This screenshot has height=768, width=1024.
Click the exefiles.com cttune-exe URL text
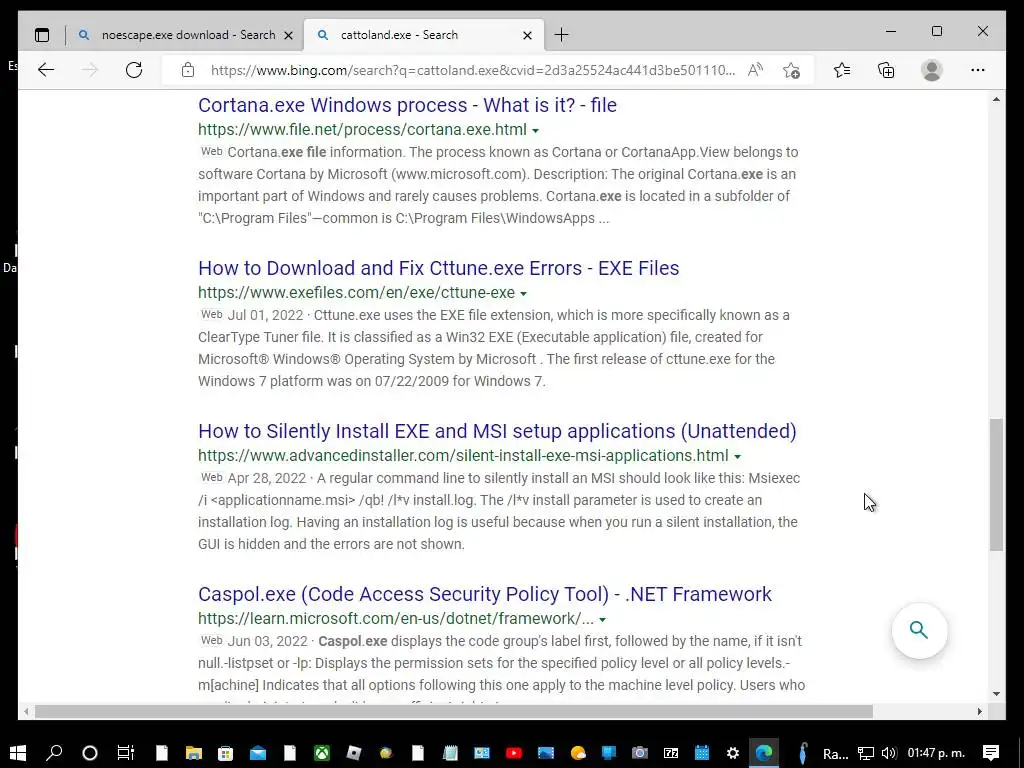pos(357,293)
